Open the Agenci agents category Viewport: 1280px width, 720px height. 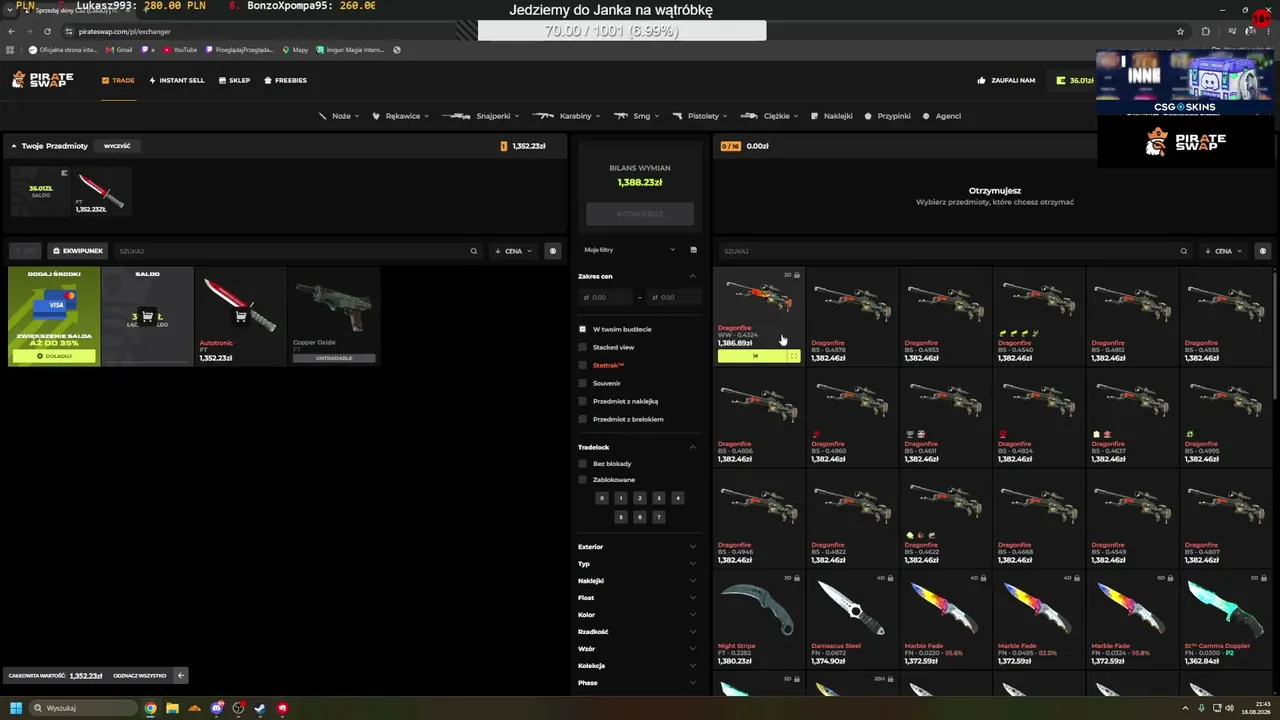[x=942, y=116]
